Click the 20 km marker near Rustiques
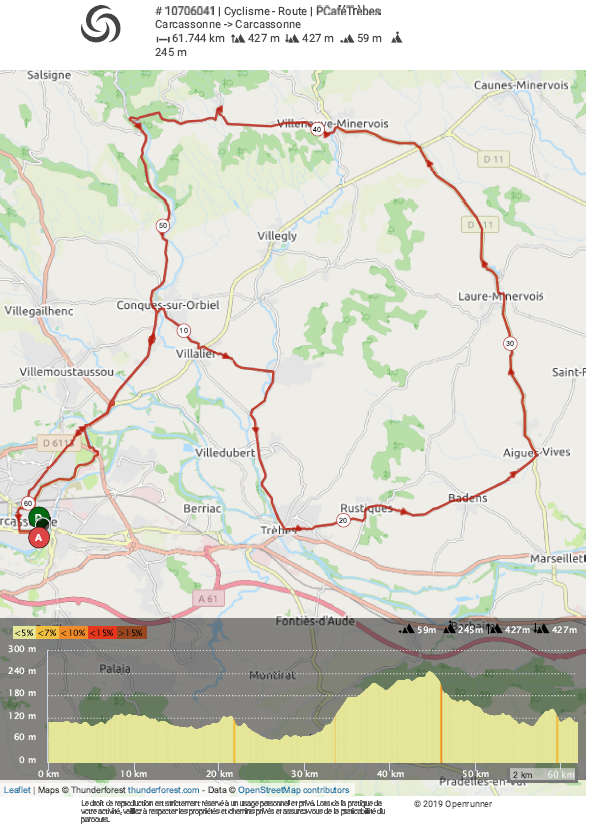This screenshot has width=604, height=837. click(x=343, y=521)
